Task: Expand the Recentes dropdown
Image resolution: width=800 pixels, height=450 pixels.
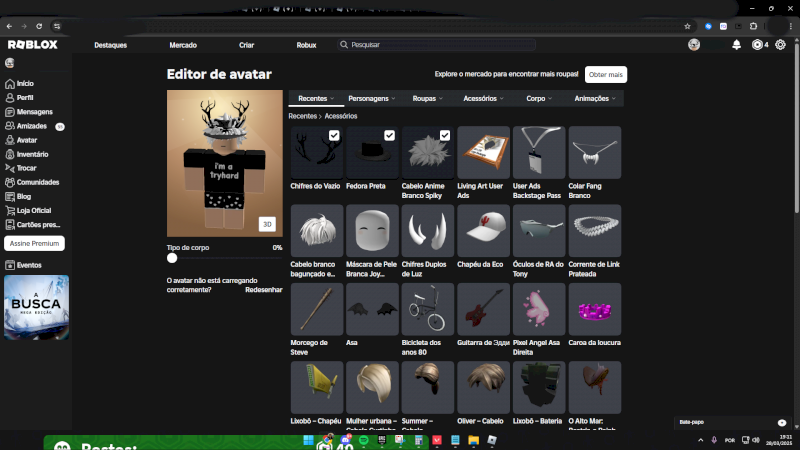Action: [x=316, y=98]
